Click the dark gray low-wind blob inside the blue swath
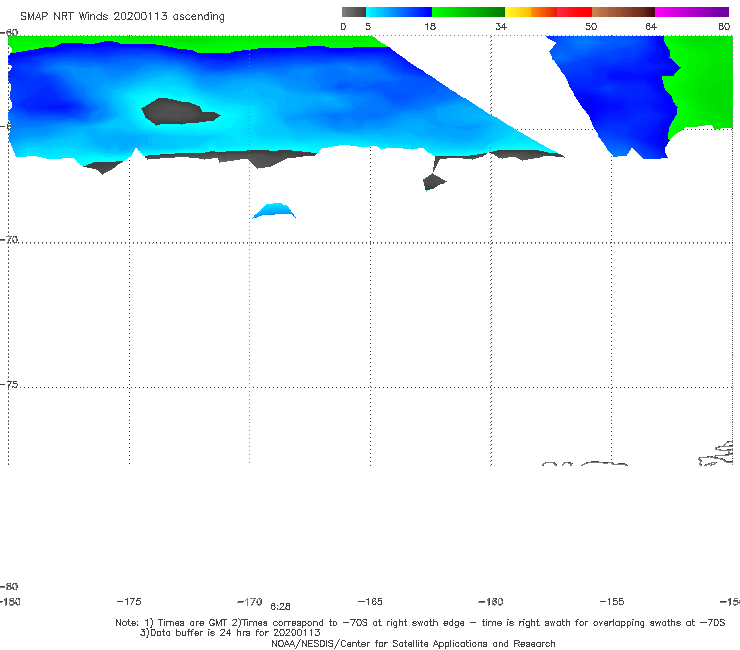 coord(179,112)
